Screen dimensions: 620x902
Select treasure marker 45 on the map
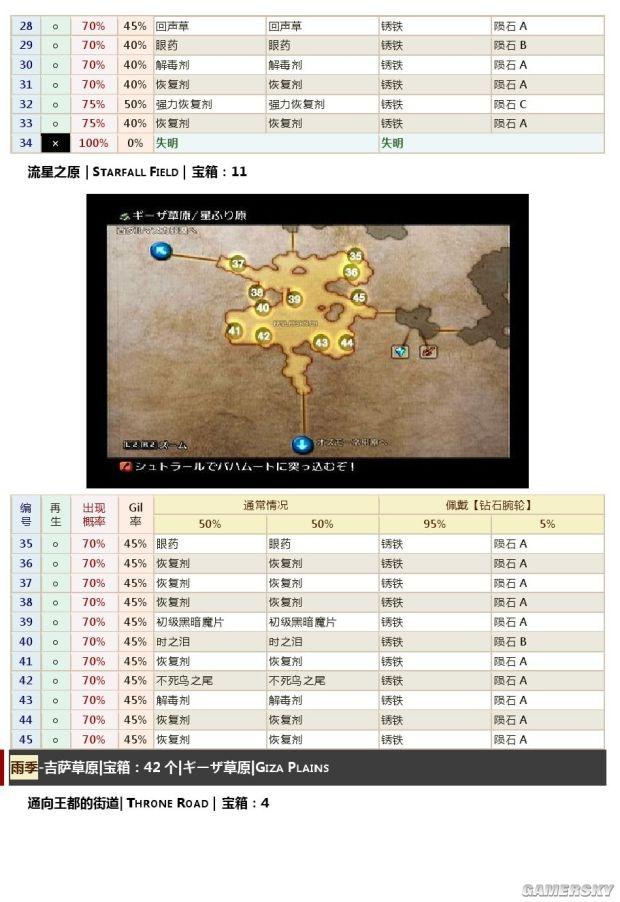click(x=359, y=297)
